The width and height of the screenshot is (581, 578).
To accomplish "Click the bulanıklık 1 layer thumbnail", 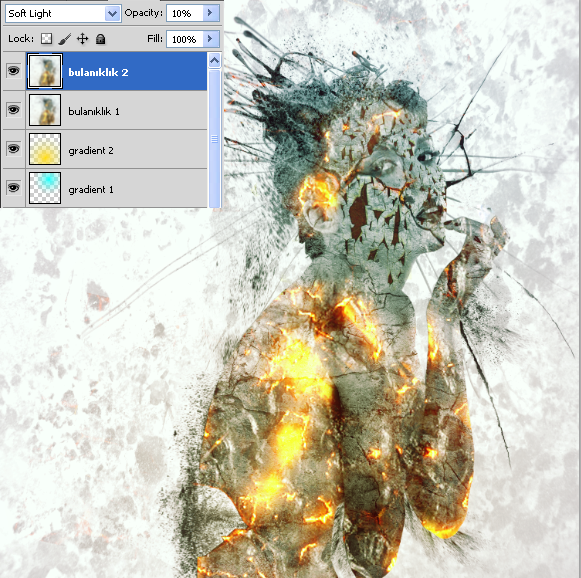I will coord(45,110).
